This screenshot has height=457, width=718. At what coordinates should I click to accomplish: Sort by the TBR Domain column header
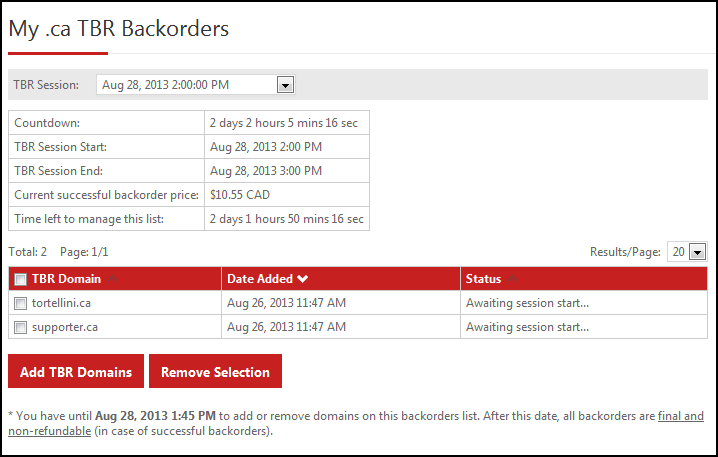pos(66,279)
